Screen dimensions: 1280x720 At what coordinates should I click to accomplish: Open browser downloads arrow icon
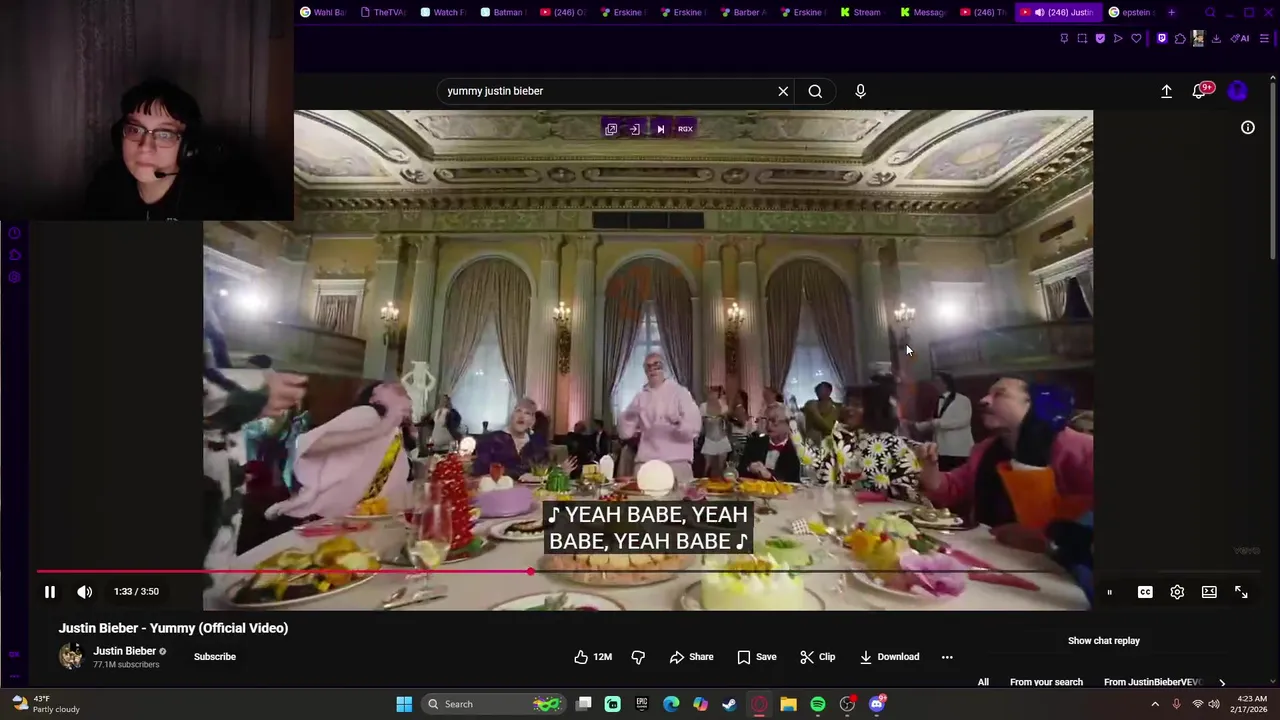coord(1216,38)
